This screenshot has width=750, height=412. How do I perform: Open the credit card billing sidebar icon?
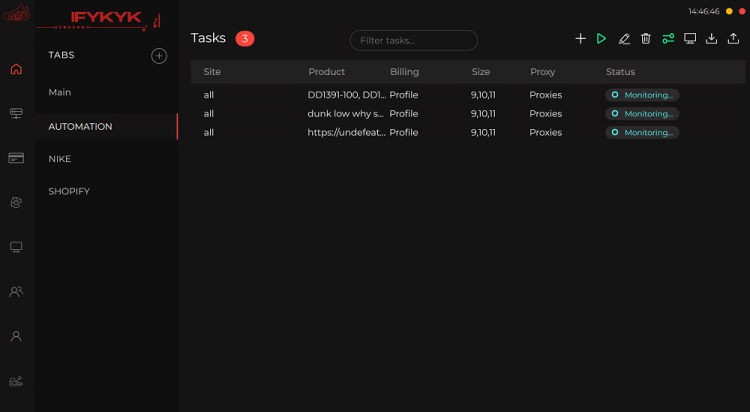tap(16, 157)
